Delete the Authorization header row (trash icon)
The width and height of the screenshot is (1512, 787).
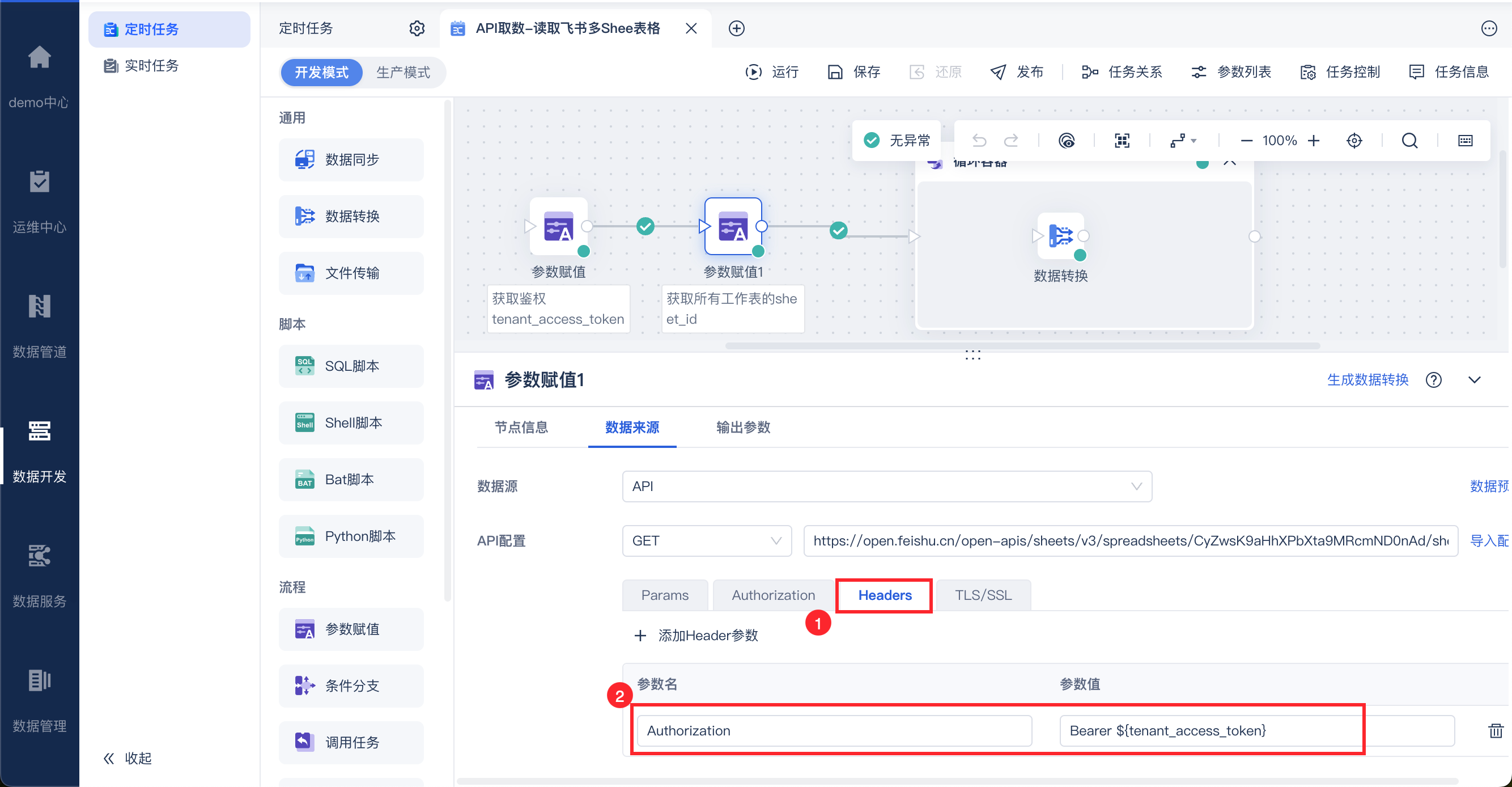coord(1496,731)
